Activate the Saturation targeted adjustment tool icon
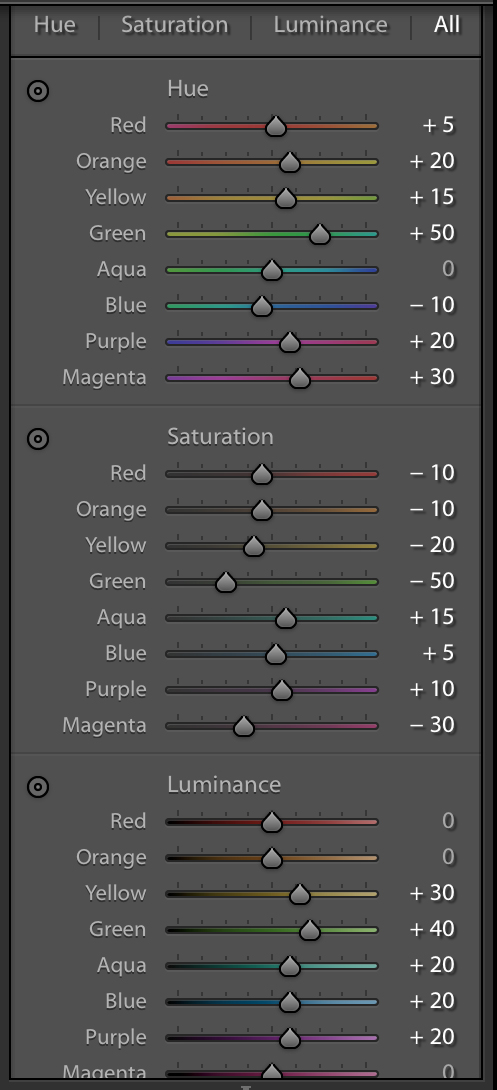This screenshot has height=1090, width=497. tap(38, 439)
